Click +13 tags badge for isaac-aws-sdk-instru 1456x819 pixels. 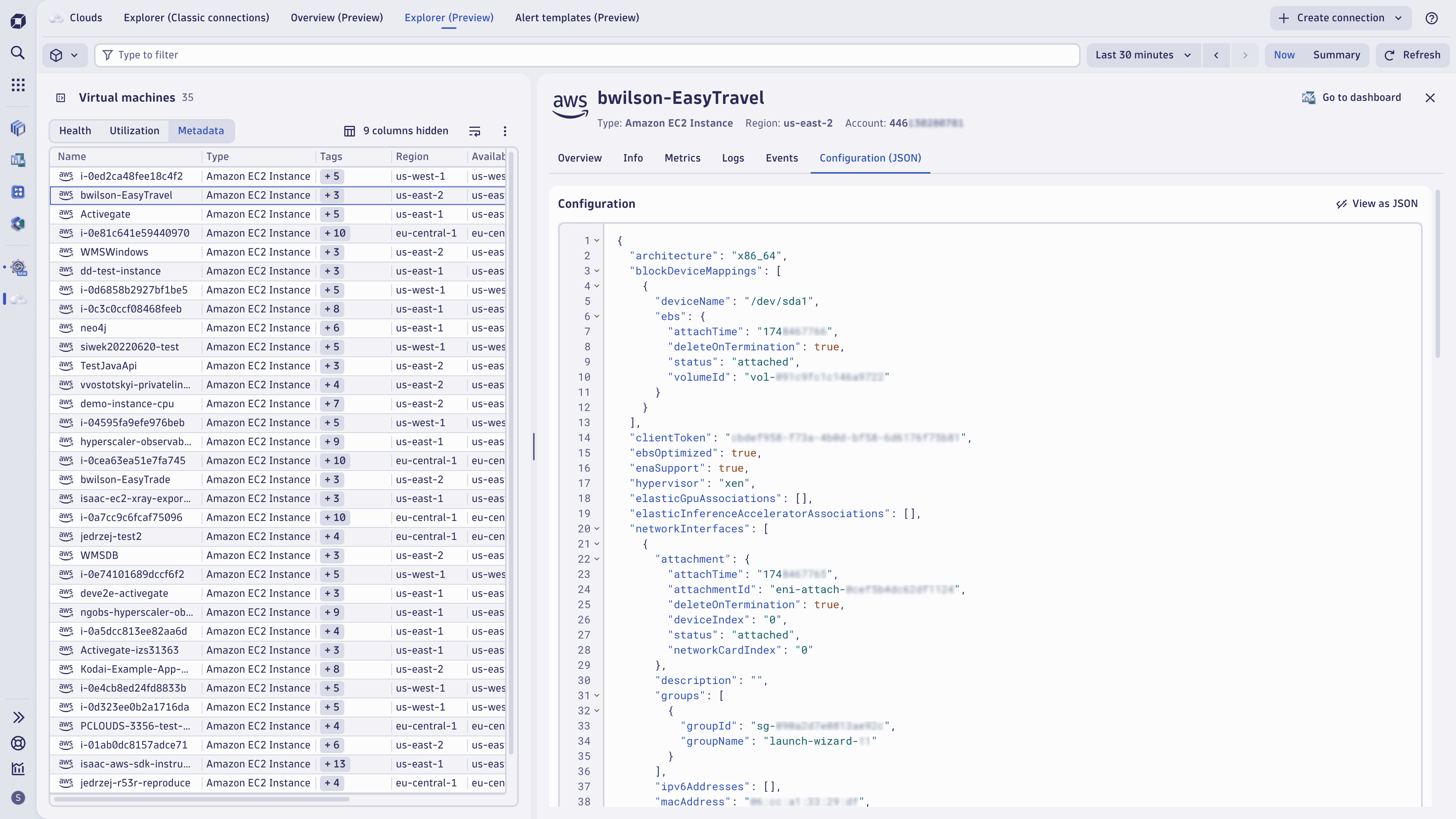(x=335, y=764)
